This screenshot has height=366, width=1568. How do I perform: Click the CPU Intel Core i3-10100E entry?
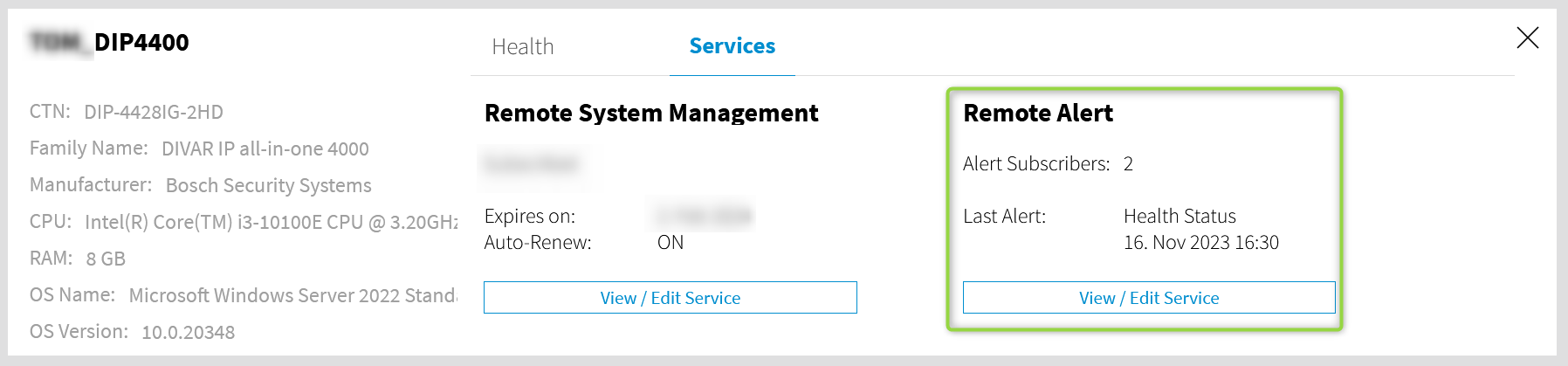(269, 222)
